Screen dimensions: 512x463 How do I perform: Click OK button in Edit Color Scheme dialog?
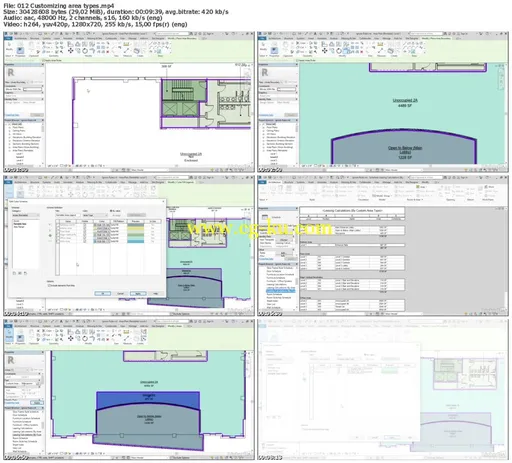click(x=102, y=293)
